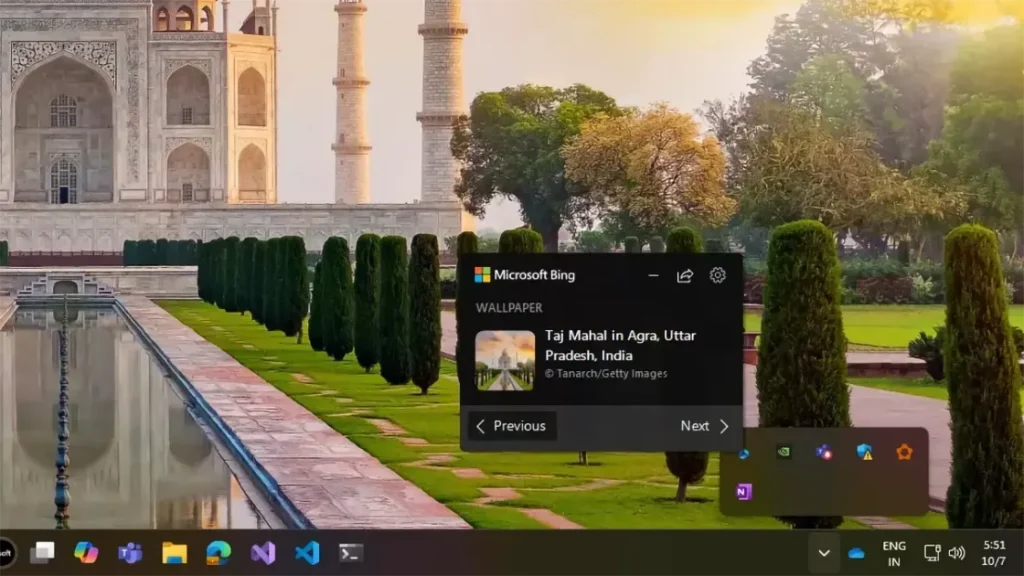The height and width of the screenshot is (576, 1024).
Task: Launch Windows Terminal
Action: pos(350,553)
